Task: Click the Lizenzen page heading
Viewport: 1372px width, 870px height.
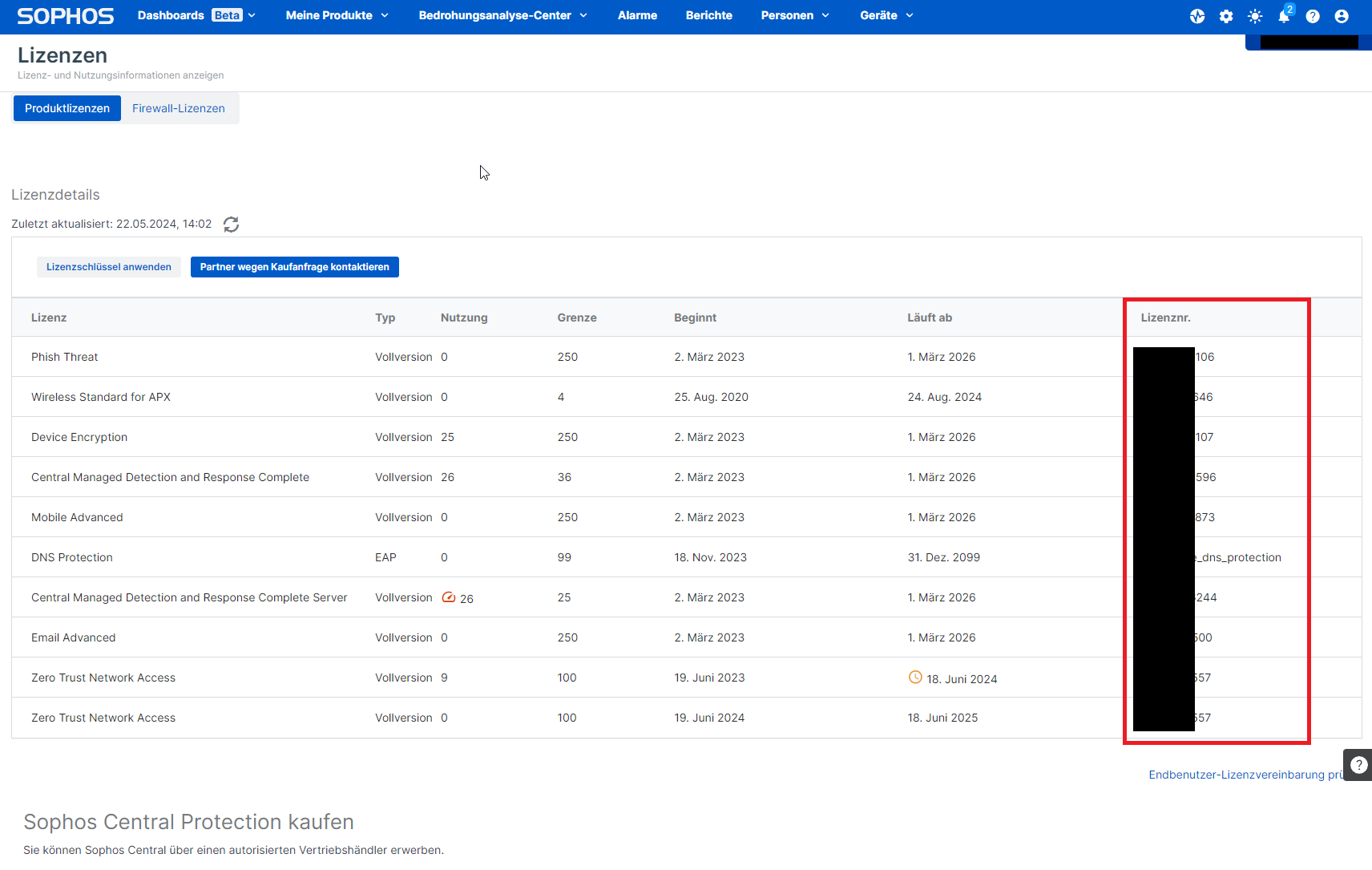Action: tap(63, 55)
